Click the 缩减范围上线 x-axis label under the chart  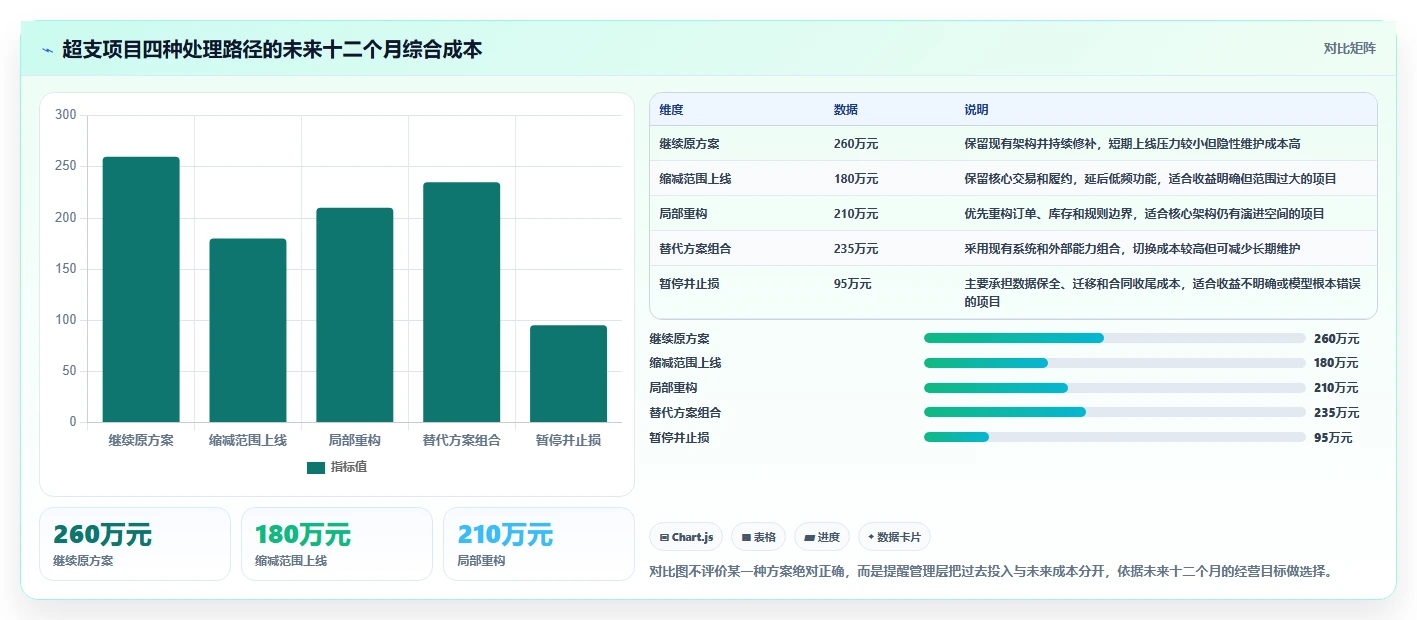tap(248, 440)
